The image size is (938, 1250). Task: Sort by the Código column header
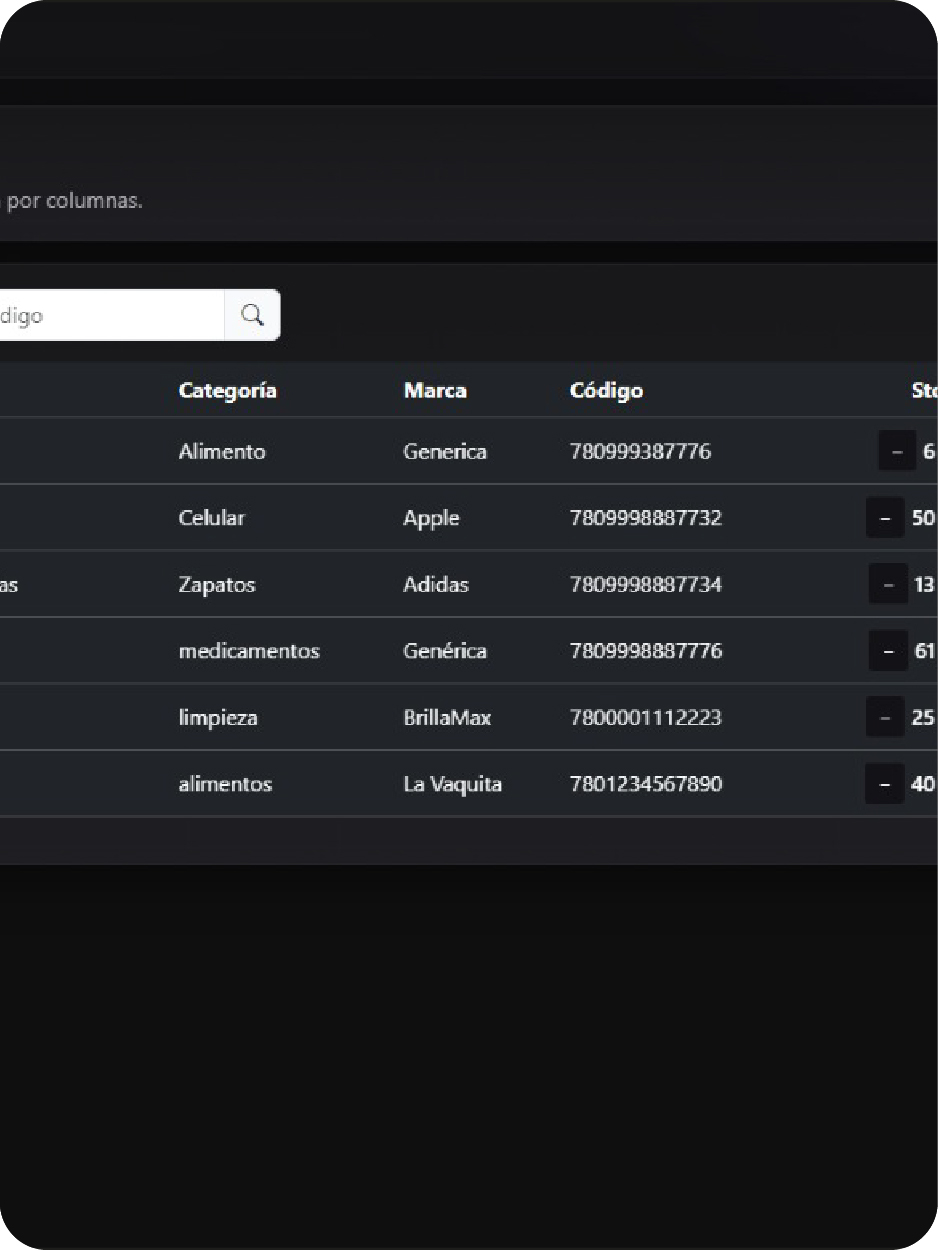606,390
